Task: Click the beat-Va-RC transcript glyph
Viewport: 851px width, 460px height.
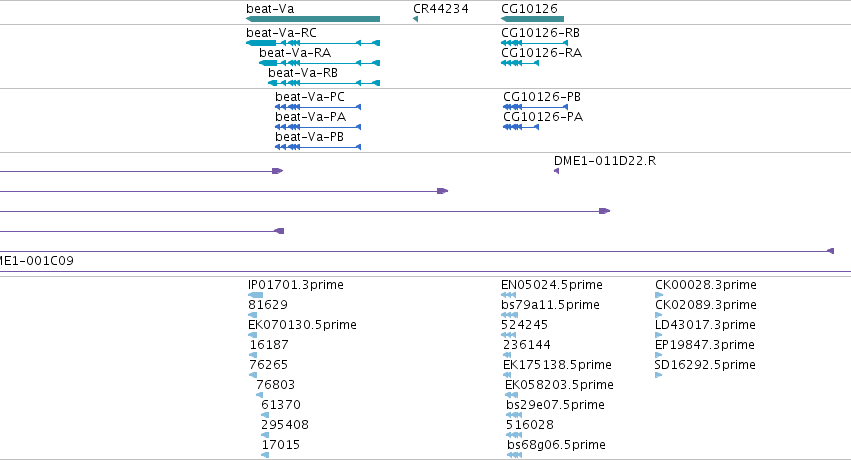Action: tap(313, 43)
